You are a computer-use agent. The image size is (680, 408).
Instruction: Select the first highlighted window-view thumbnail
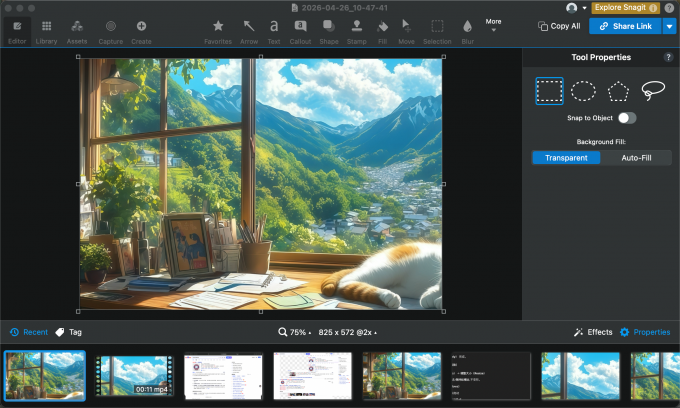tap(45, 376)
